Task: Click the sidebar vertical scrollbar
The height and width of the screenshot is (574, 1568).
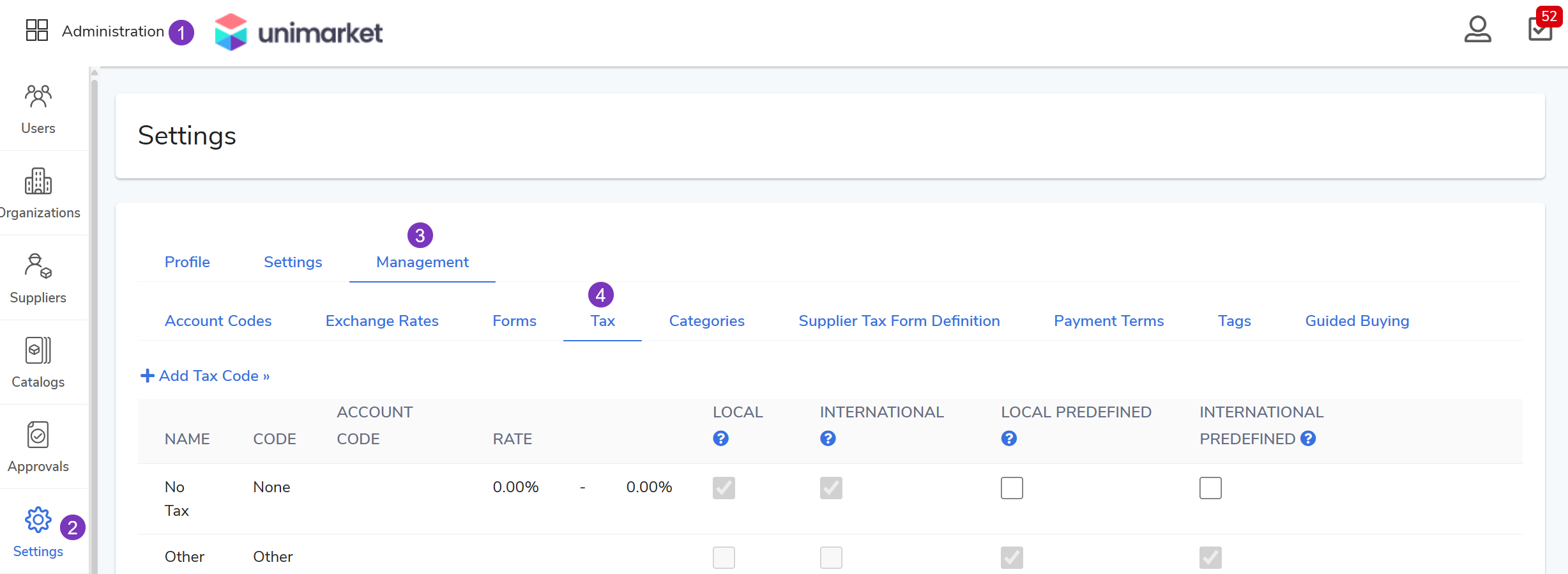Action: (x=95, y=320)
